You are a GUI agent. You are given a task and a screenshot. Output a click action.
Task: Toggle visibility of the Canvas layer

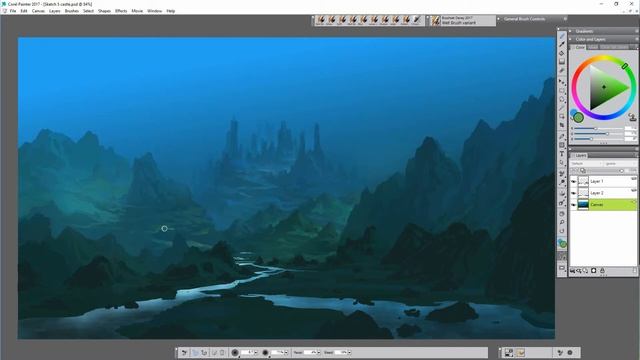tap(574, 204)
